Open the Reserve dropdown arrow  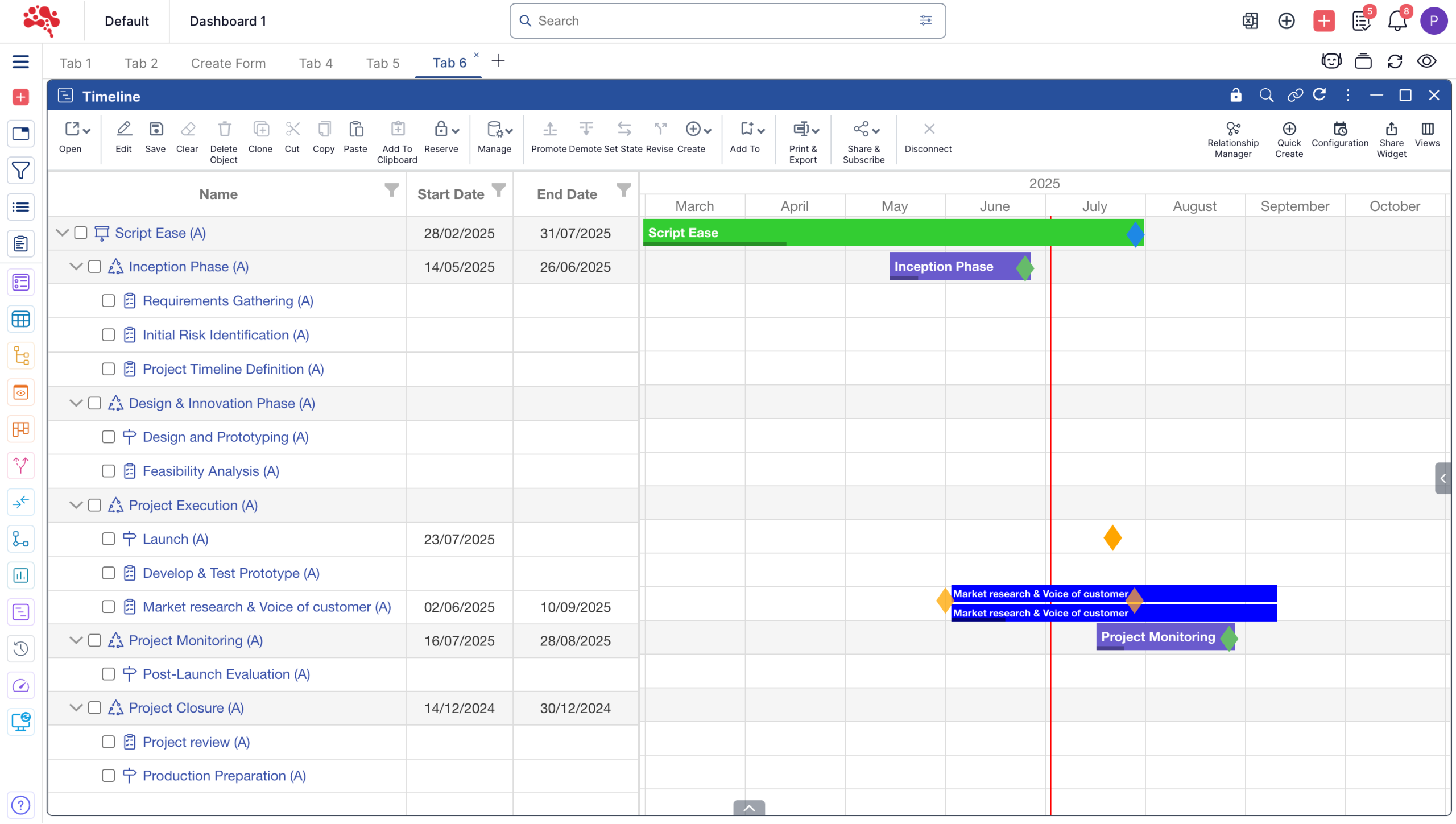tap(456, 131)
